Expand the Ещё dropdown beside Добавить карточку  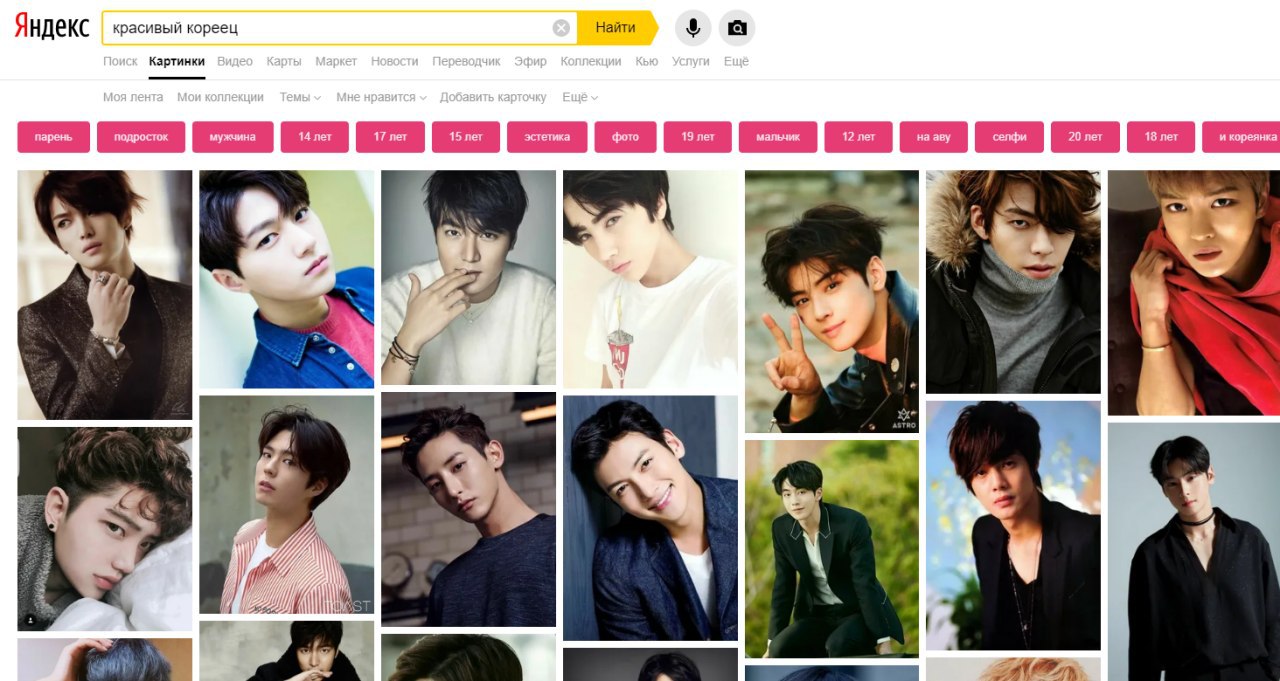[x=580, y=97]
